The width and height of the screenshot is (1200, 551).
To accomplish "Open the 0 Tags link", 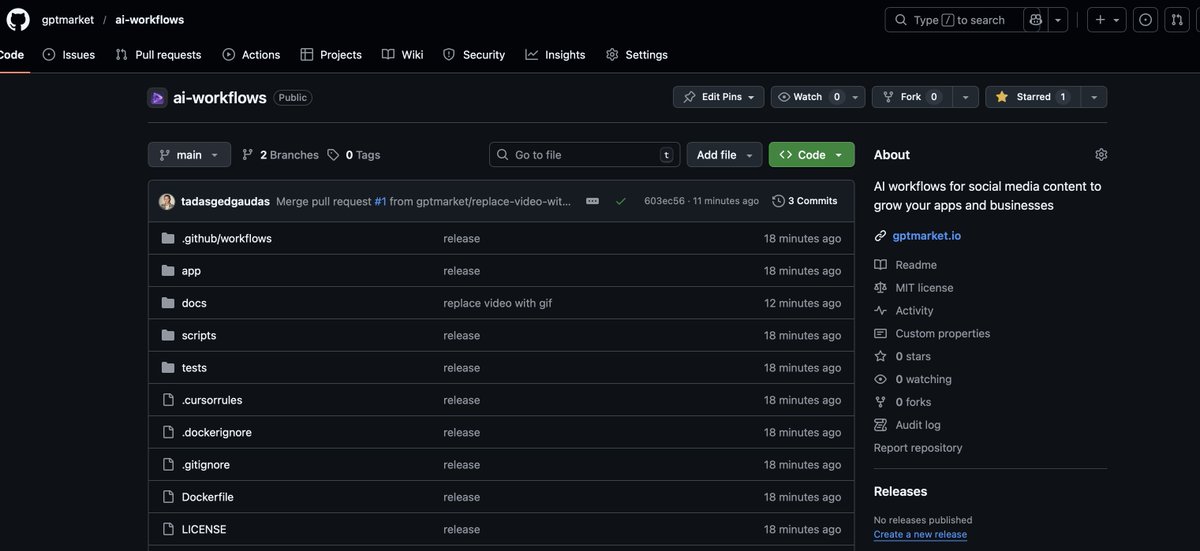I will click(354, 155).
